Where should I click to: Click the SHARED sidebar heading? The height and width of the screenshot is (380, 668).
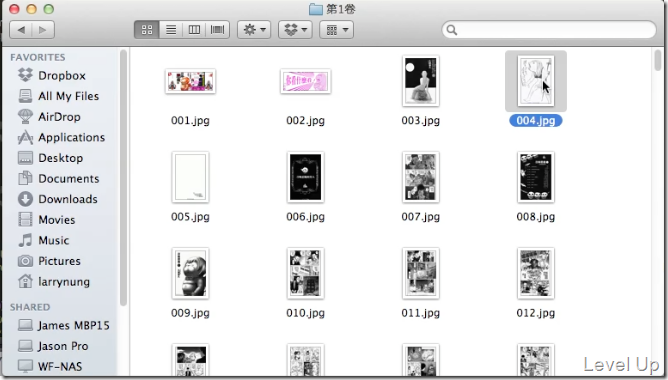pos(30,307)
